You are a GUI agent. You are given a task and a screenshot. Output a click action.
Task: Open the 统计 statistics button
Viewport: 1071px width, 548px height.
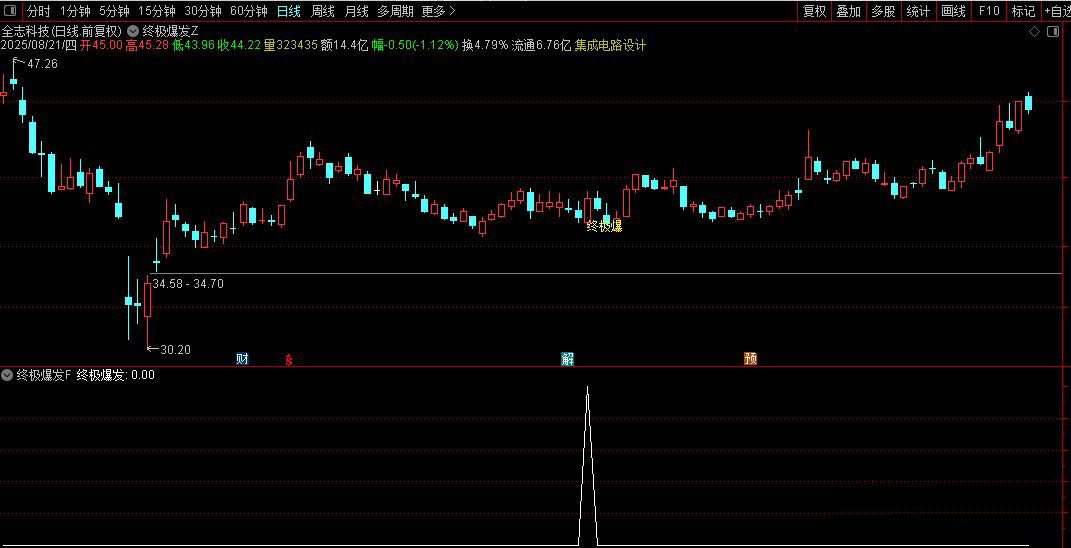[918, 11]
